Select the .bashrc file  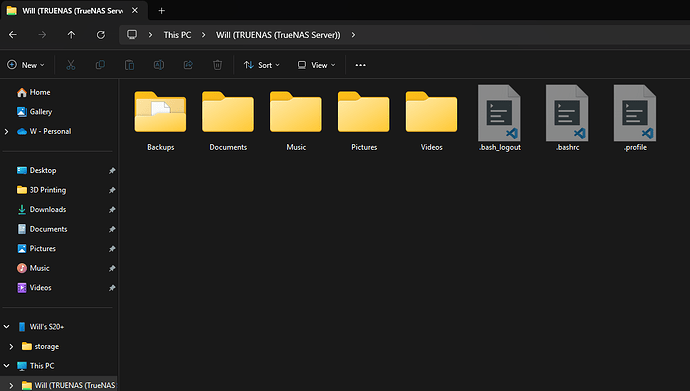[567, 119]
